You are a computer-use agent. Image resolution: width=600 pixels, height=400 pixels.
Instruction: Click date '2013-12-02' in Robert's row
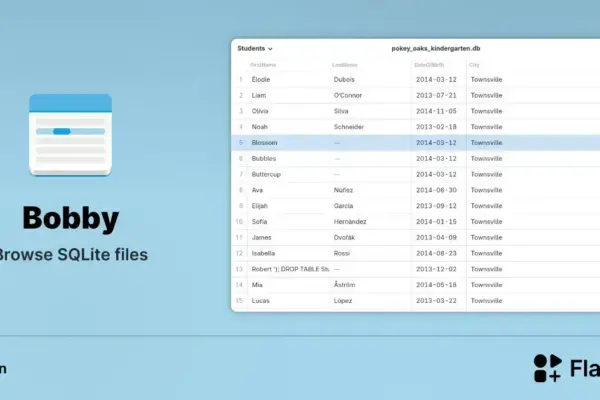[x=436, y=269]
